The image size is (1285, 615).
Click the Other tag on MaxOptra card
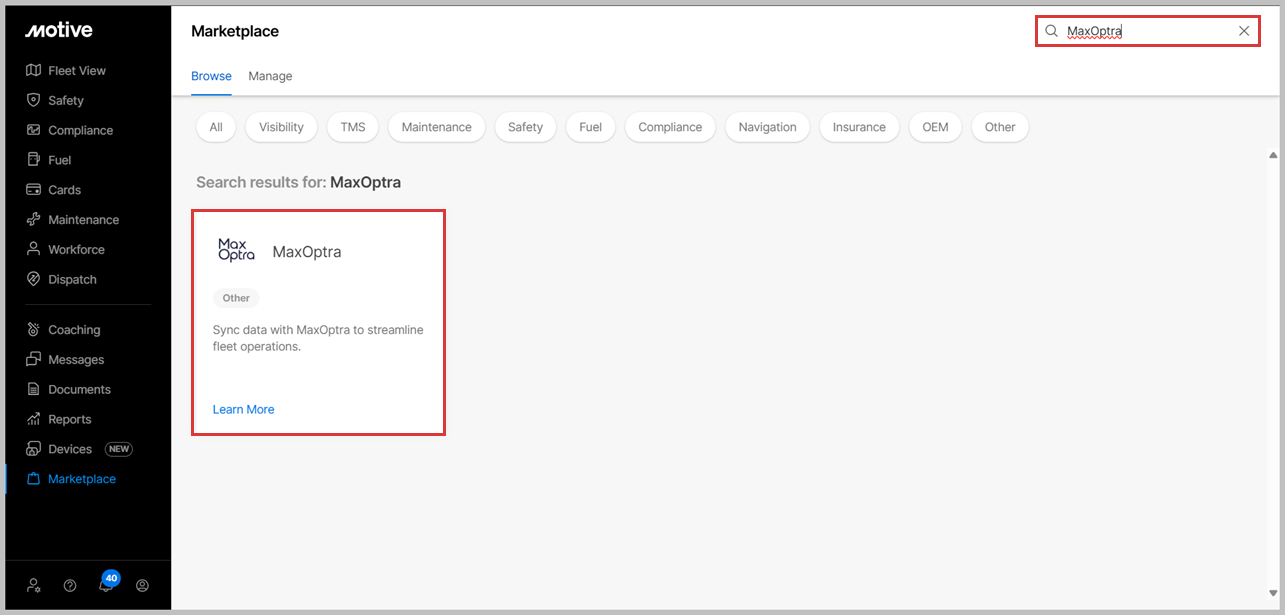point(236,298)
